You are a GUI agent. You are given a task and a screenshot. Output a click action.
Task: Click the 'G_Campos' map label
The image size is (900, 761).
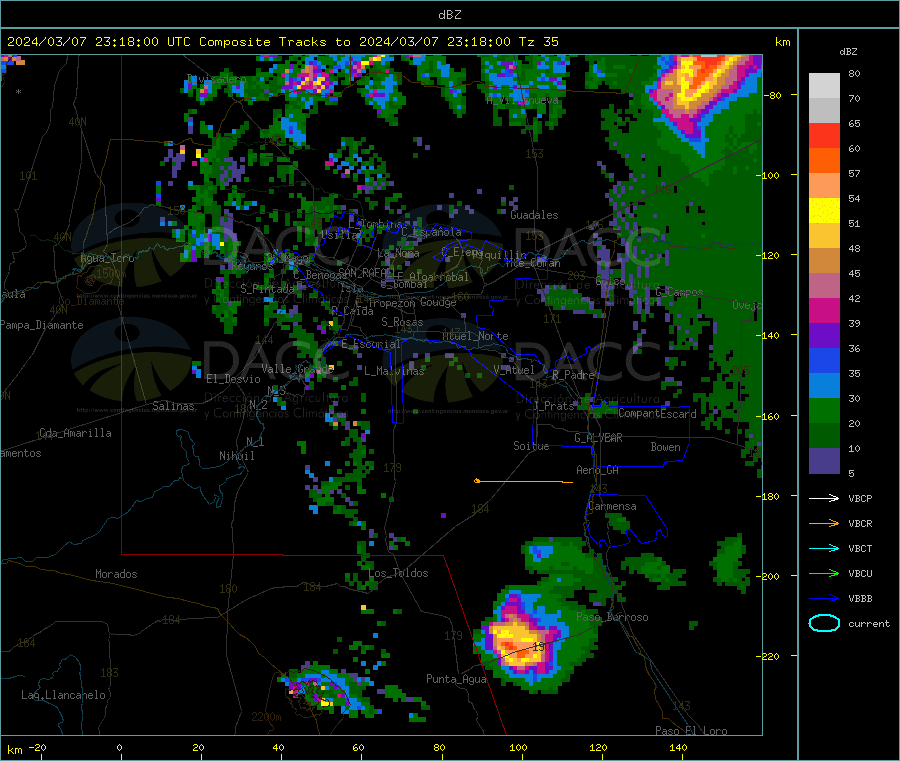point(680,292)
